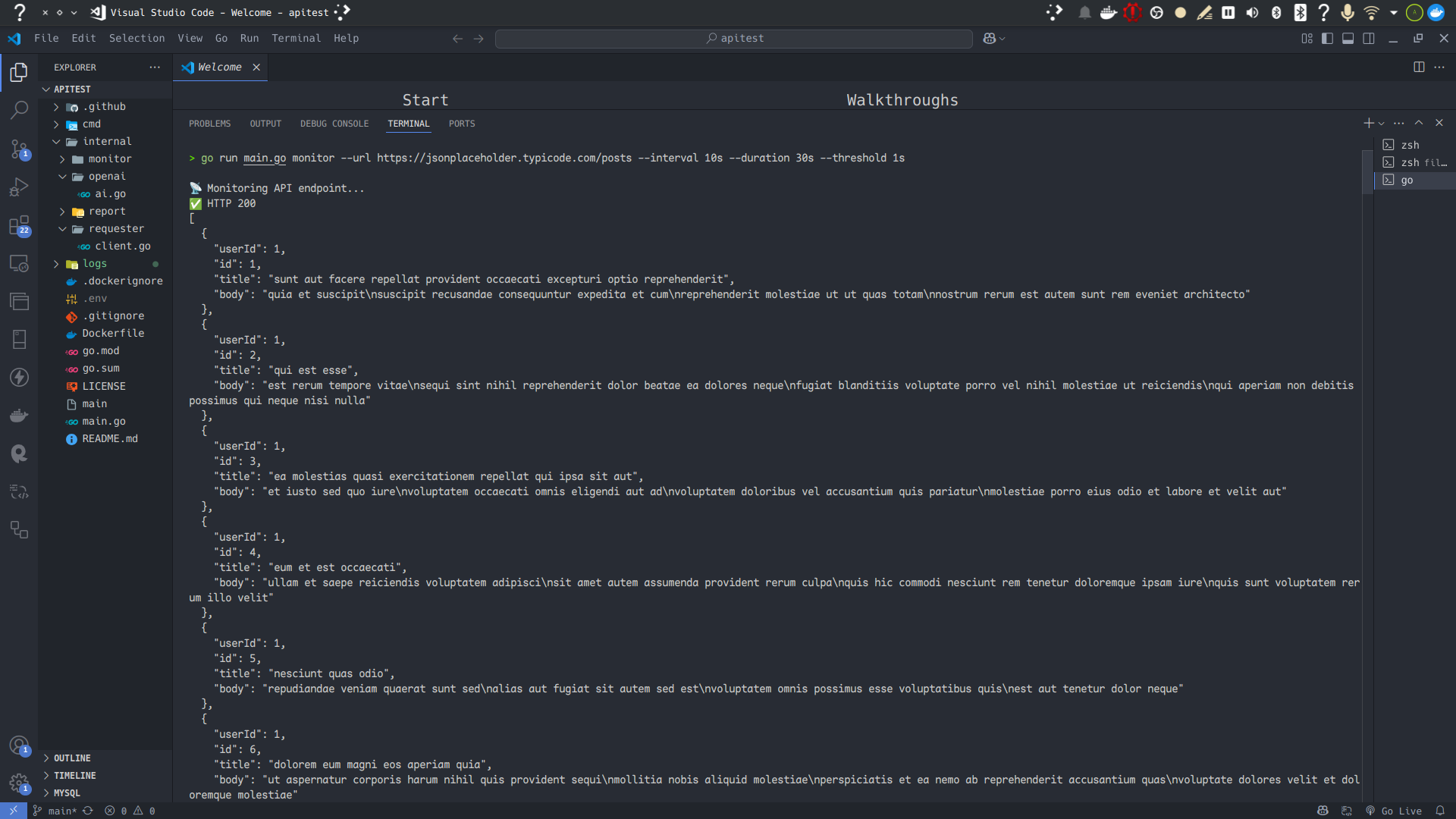The height and width of the screenshot is (819, 1456).
Task: Open Run and Debug view
Action: coord(19,187)
